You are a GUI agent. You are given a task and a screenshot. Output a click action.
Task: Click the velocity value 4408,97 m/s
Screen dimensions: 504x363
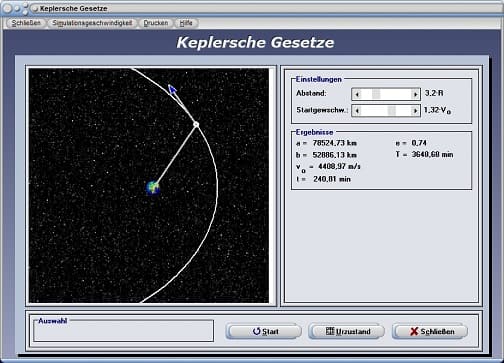[339, 166]
